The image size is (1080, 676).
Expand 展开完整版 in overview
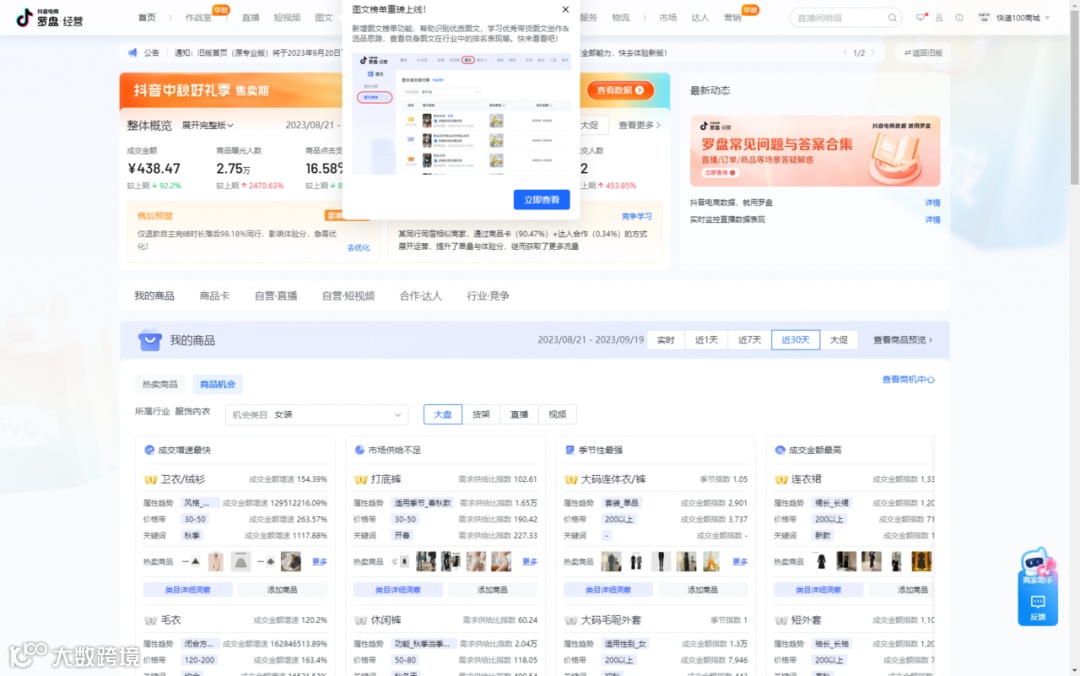(x=207, y=125)
